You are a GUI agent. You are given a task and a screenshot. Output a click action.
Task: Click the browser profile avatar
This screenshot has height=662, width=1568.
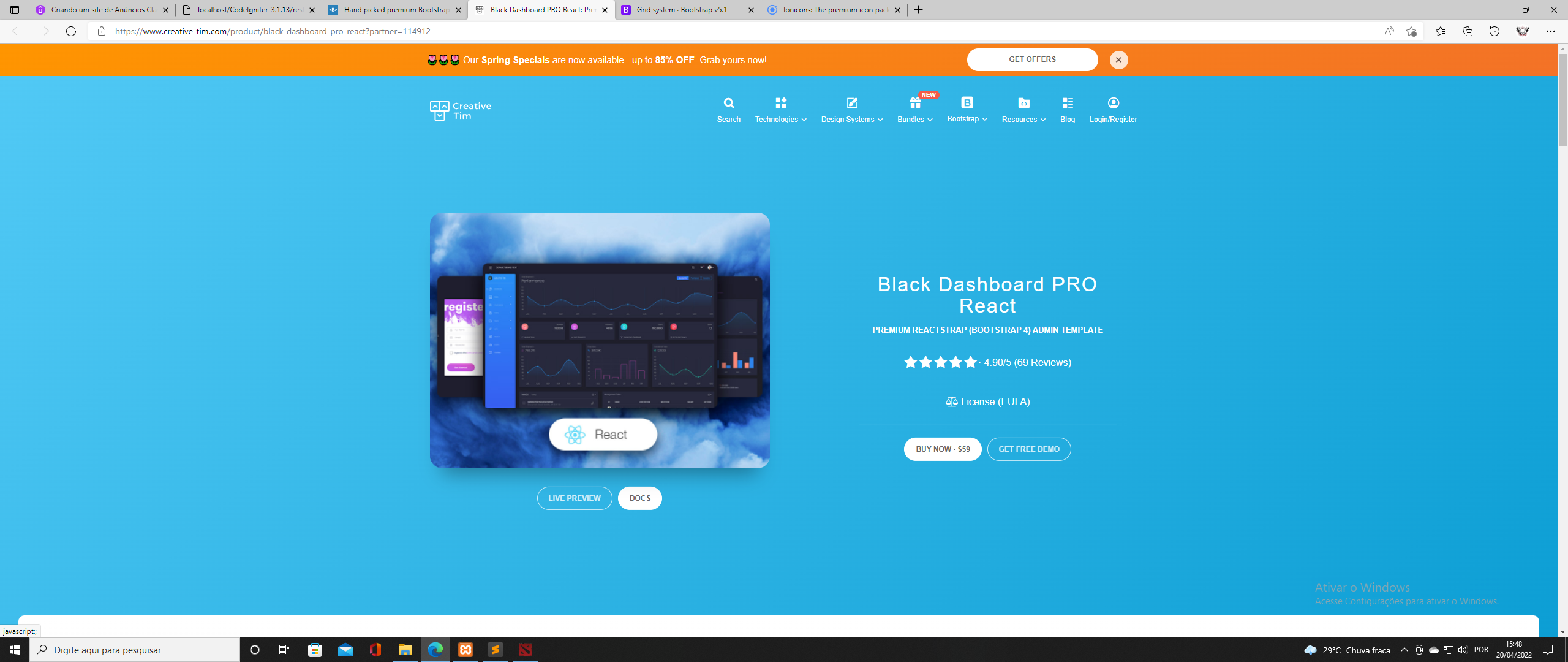pos(1523,31)
